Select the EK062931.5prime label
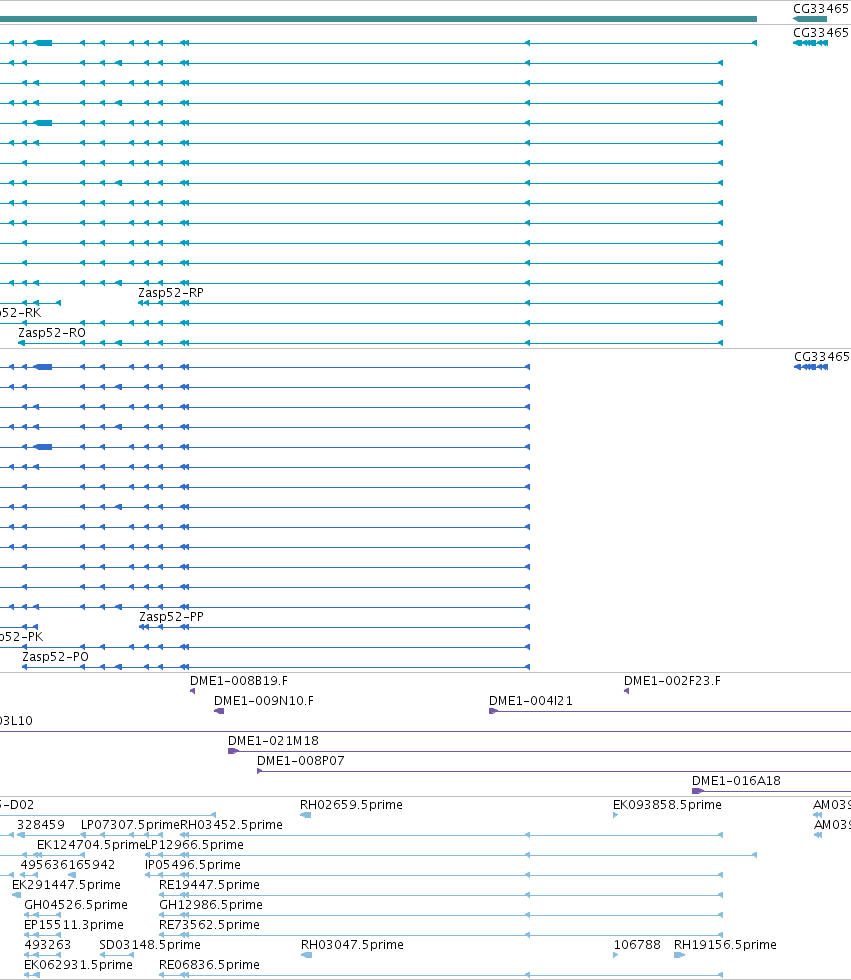This screenshot has height=980, width=851. [x=78, y=964]
